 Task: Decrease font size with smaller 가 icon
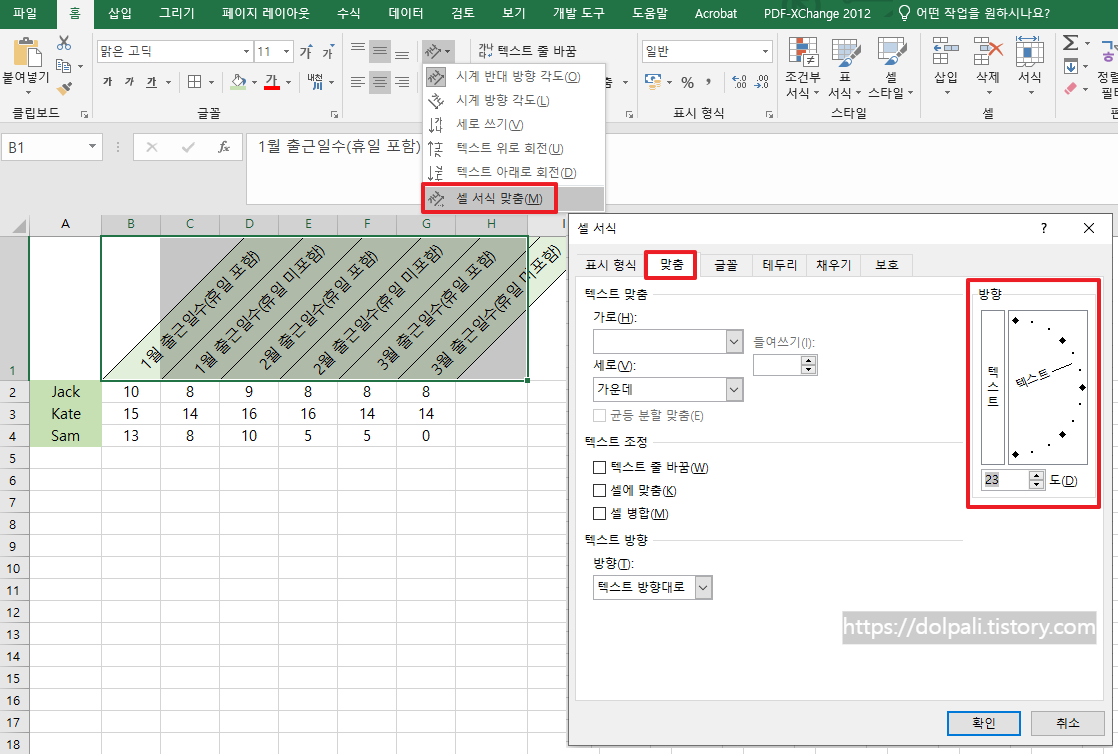[327, 51]
